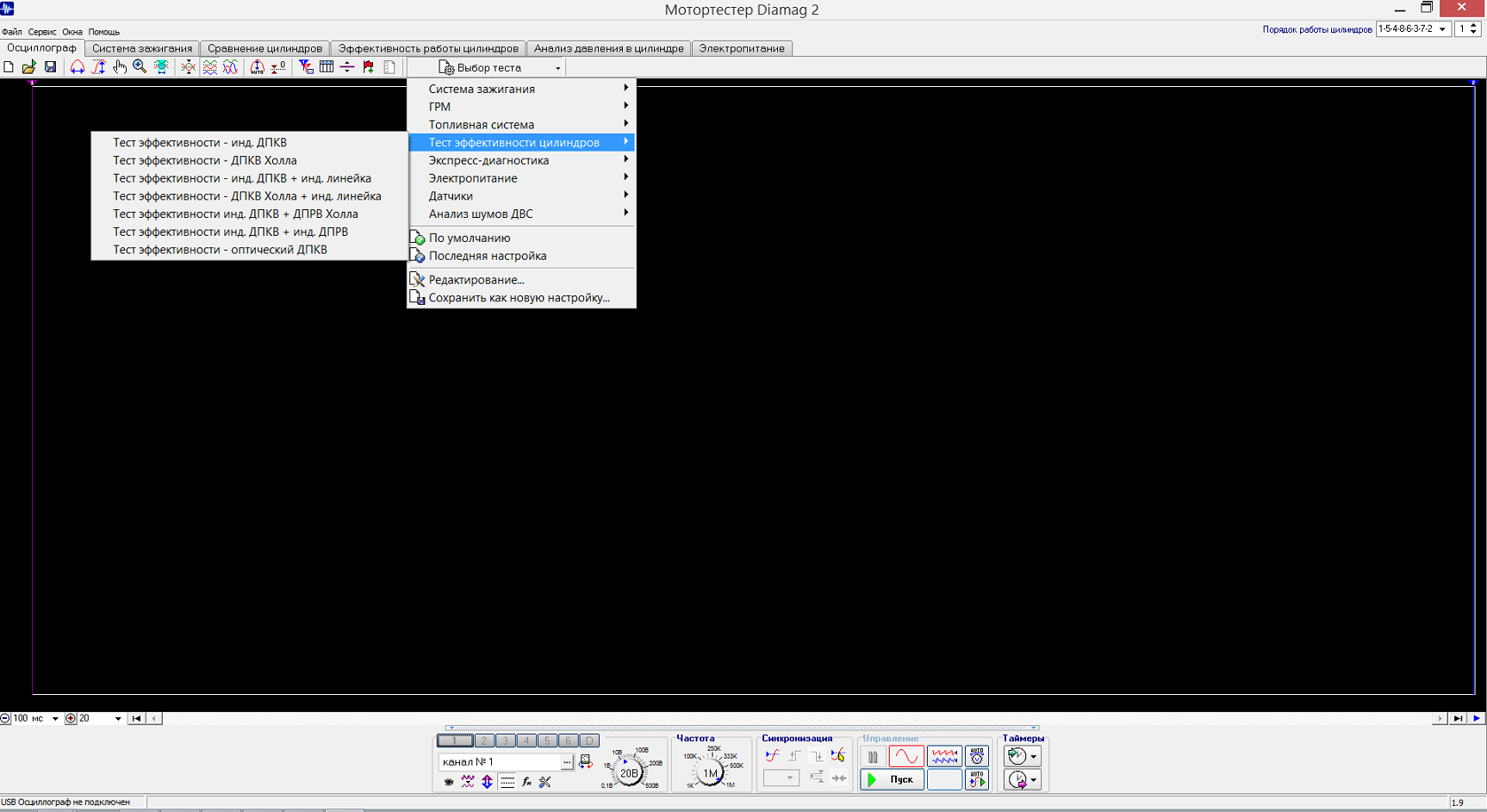Click the filter funnel toolbar icon

[306, 67]
